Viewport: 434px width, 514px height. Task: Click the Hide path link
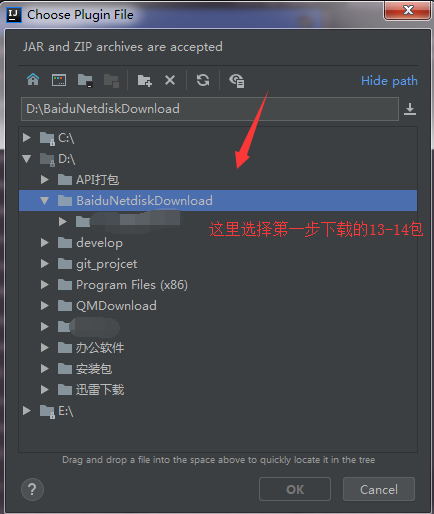(x=389, y=81)
